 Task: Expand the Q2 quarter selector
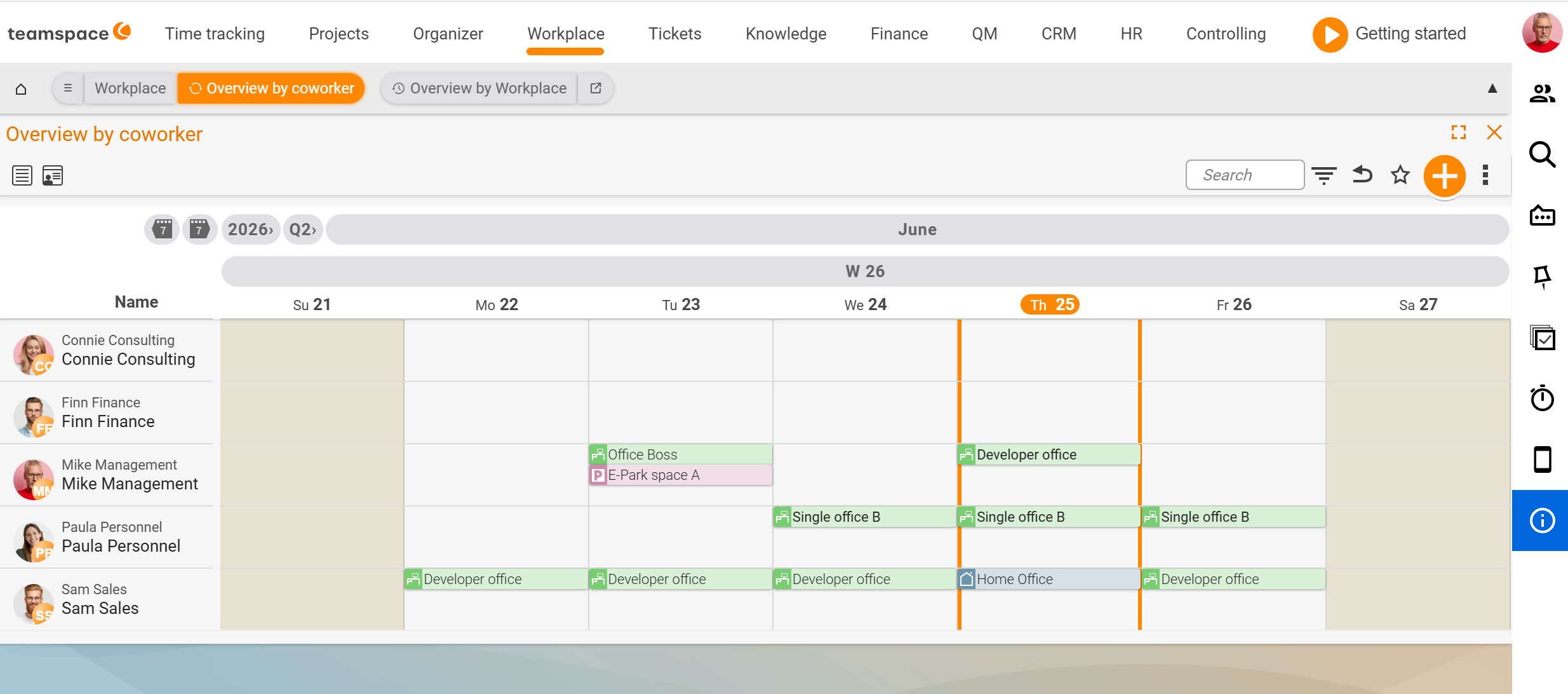pos(303,229)
